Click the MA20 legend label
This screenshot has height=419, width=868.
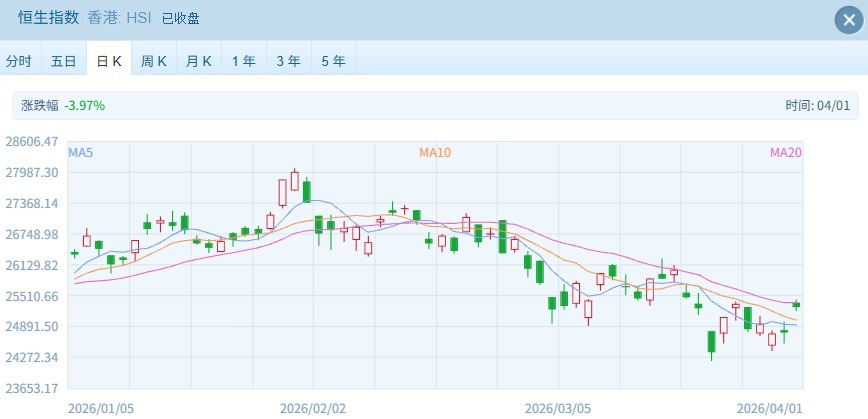click(x=785, y=153)
